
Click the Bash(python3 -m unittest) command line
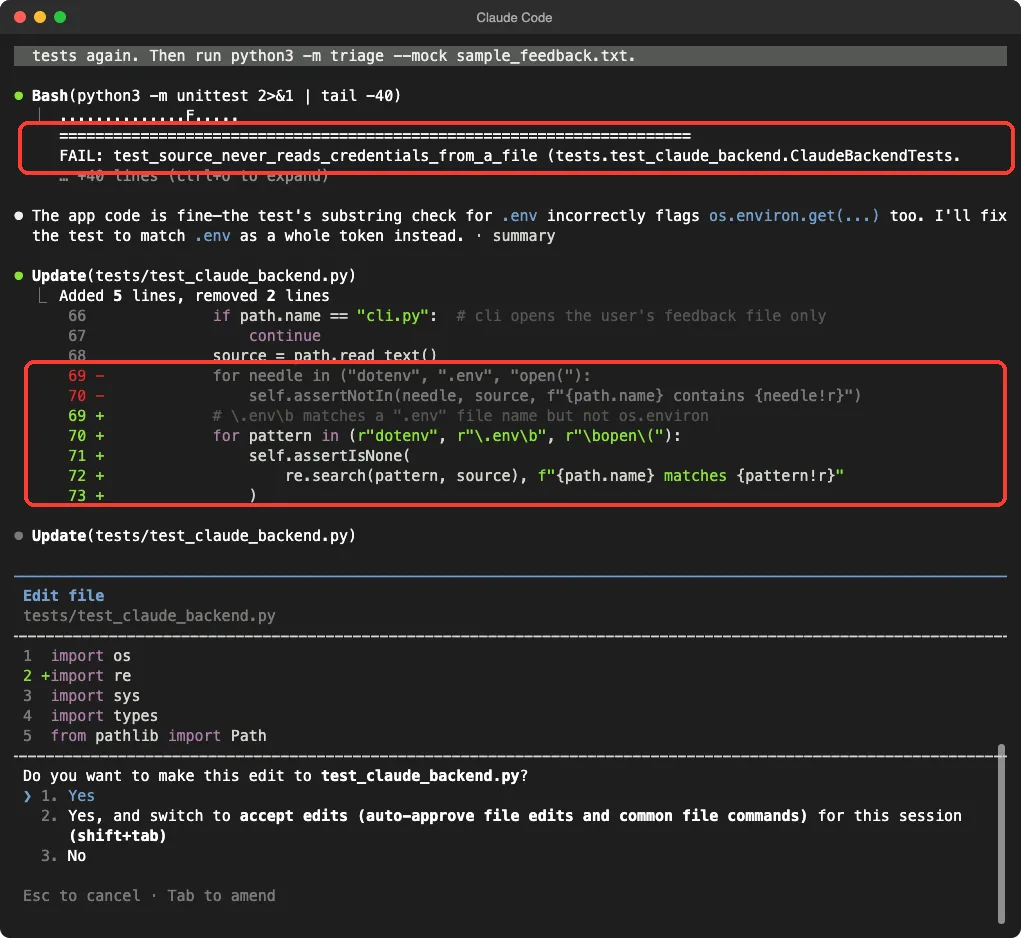click(216, 96)
